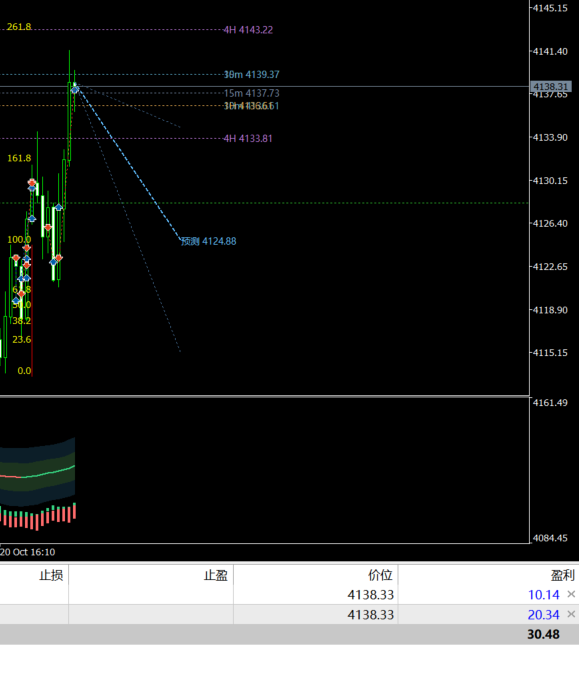Click the 盈利 column header
579x685 pixels.
point(563,575)
